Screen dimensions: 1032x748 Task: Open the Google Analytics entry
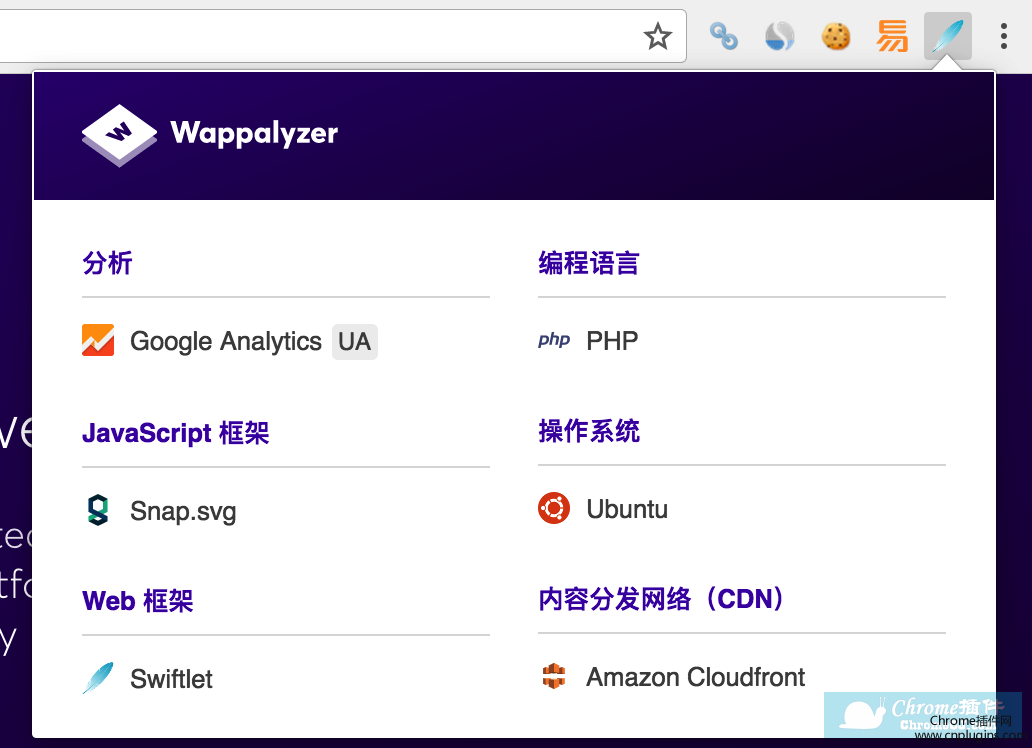pos(226,342)
